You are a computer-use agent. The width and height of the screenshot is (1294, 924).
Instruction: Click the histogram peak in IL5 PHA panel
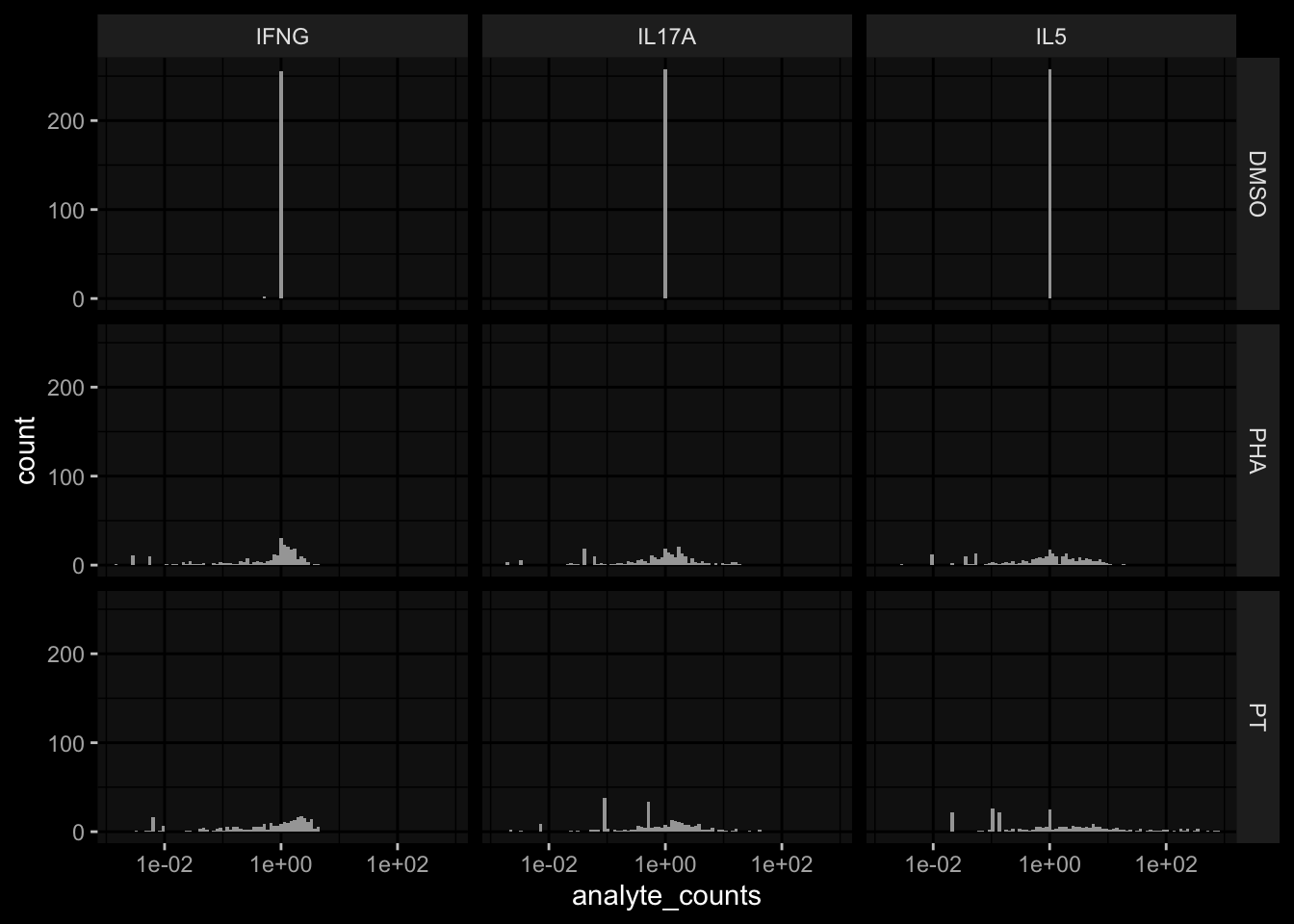click(x=1049, y=557)
